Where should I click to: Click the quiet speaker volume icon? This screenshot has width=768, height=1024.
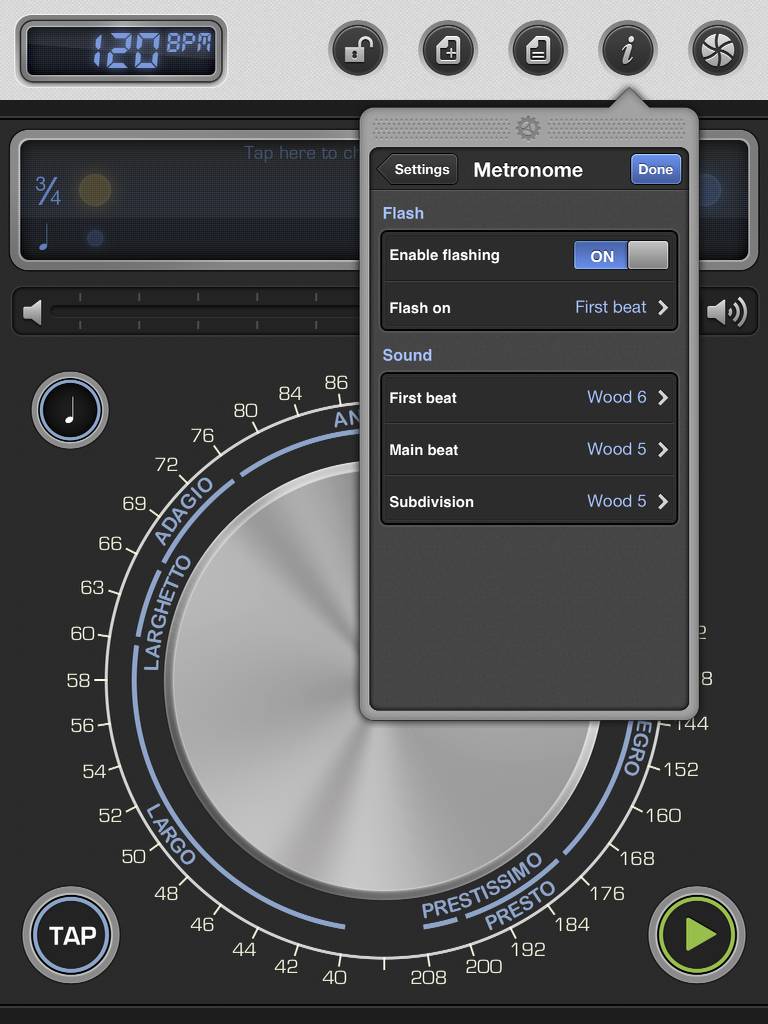[33, 313]
